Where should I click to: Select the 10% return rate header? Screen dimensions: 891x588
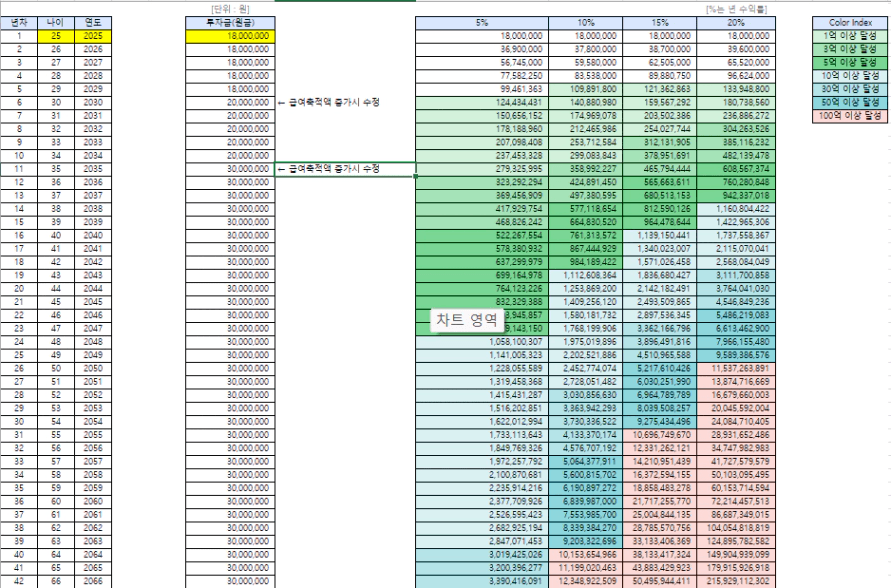pos(585,22)
